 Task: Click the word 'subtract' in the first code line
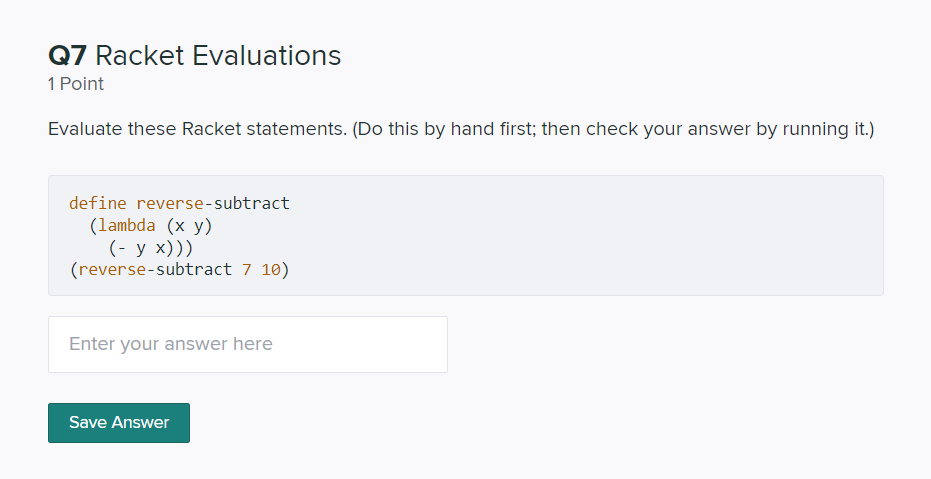[252, 203]
